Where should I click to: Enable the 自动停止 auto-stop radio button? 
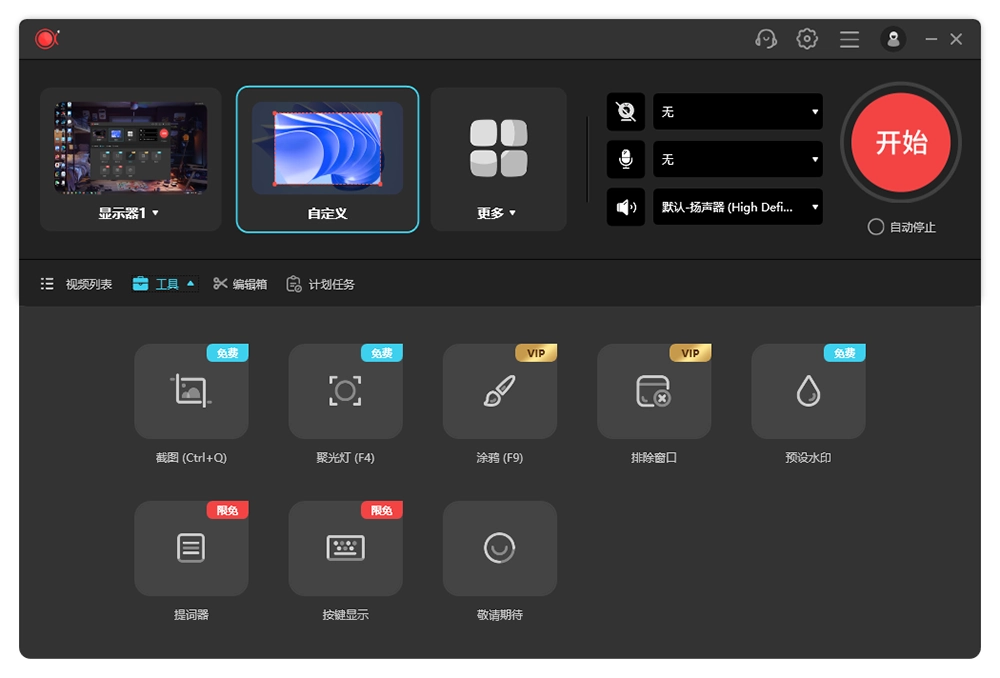click(x=876, y=227)
